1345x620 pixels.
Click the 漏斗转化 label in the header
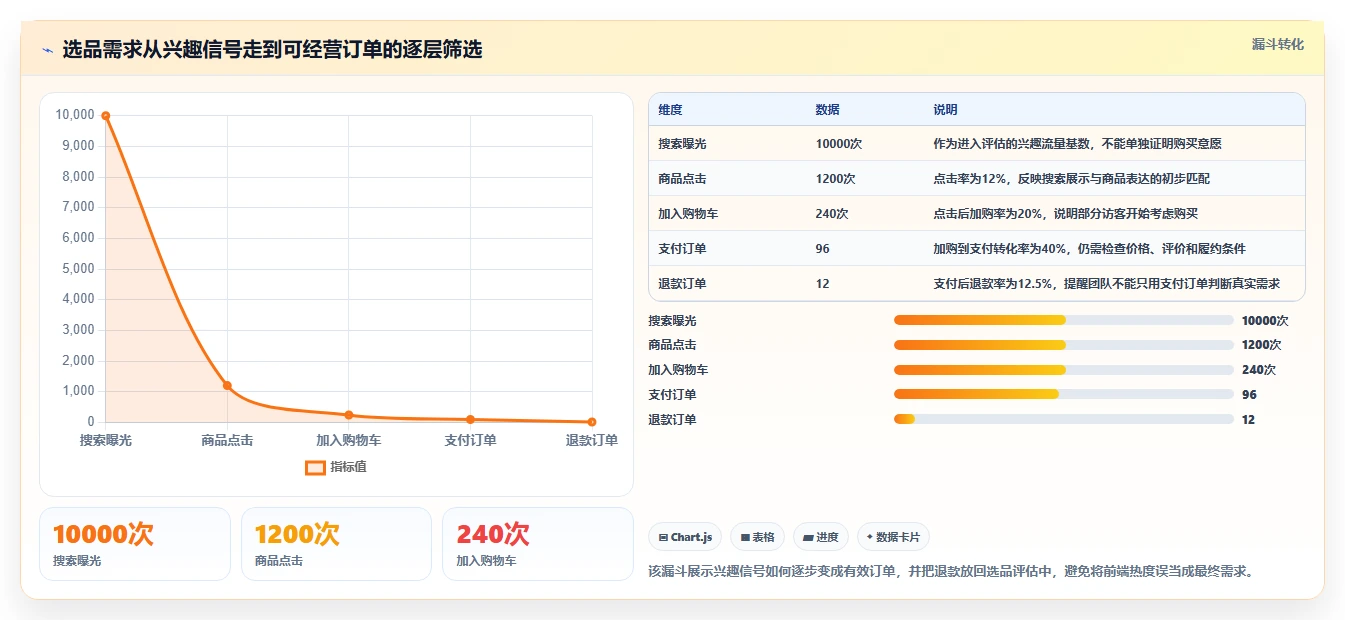(x=1277, y=44)
